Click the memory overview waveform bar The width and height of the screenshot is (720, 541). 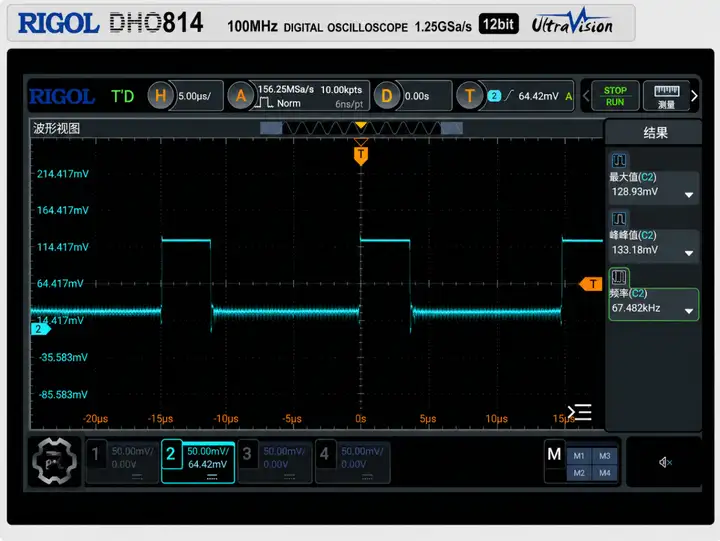[x=361, y=128]
